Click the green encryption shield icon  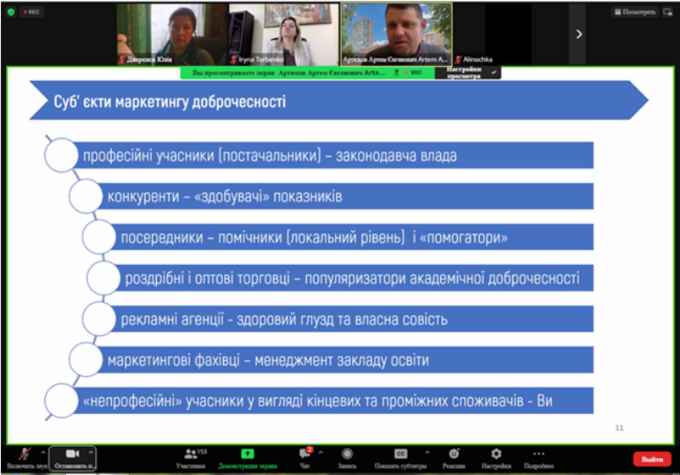pos(11,12)
